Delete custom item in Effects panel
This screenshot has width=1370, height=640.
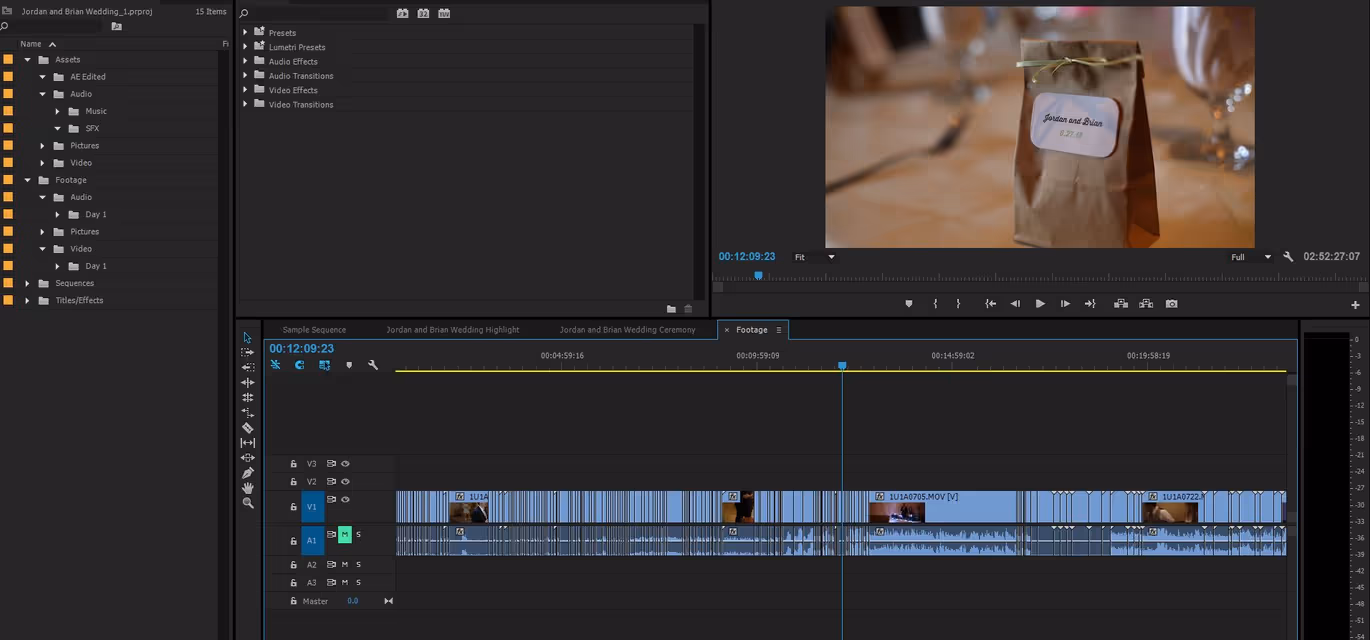687,309
